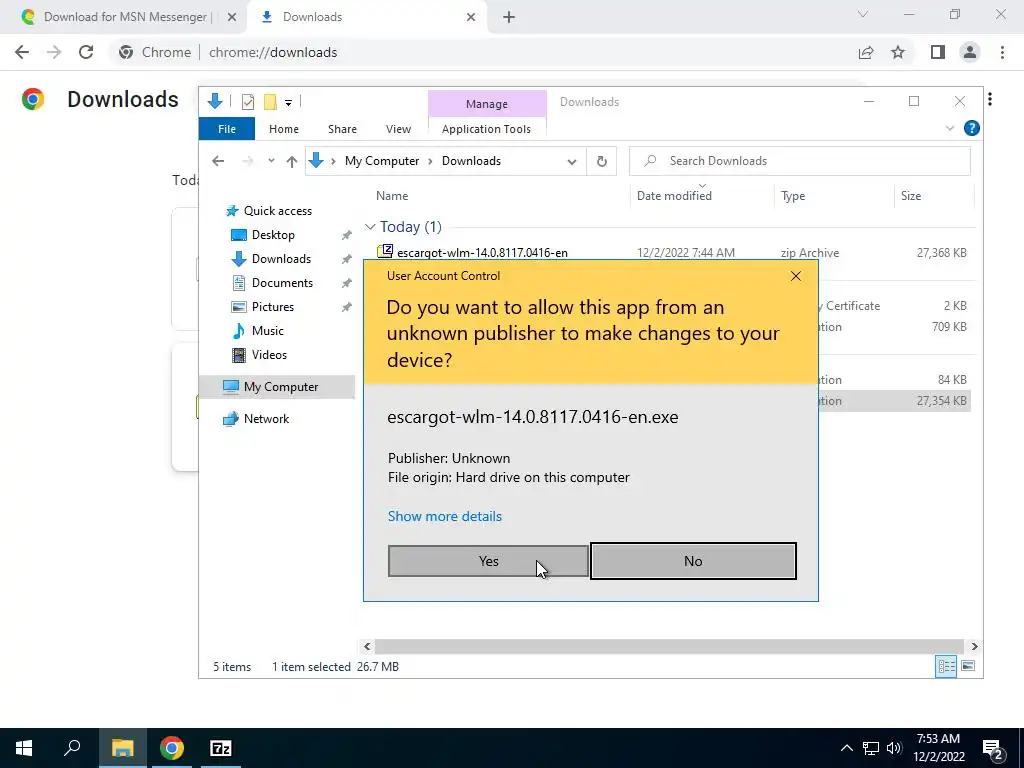This screenshot has height=768, width=1024.
Task: Close the Downloads Chrome tab
Action: [x=471, y=17]
